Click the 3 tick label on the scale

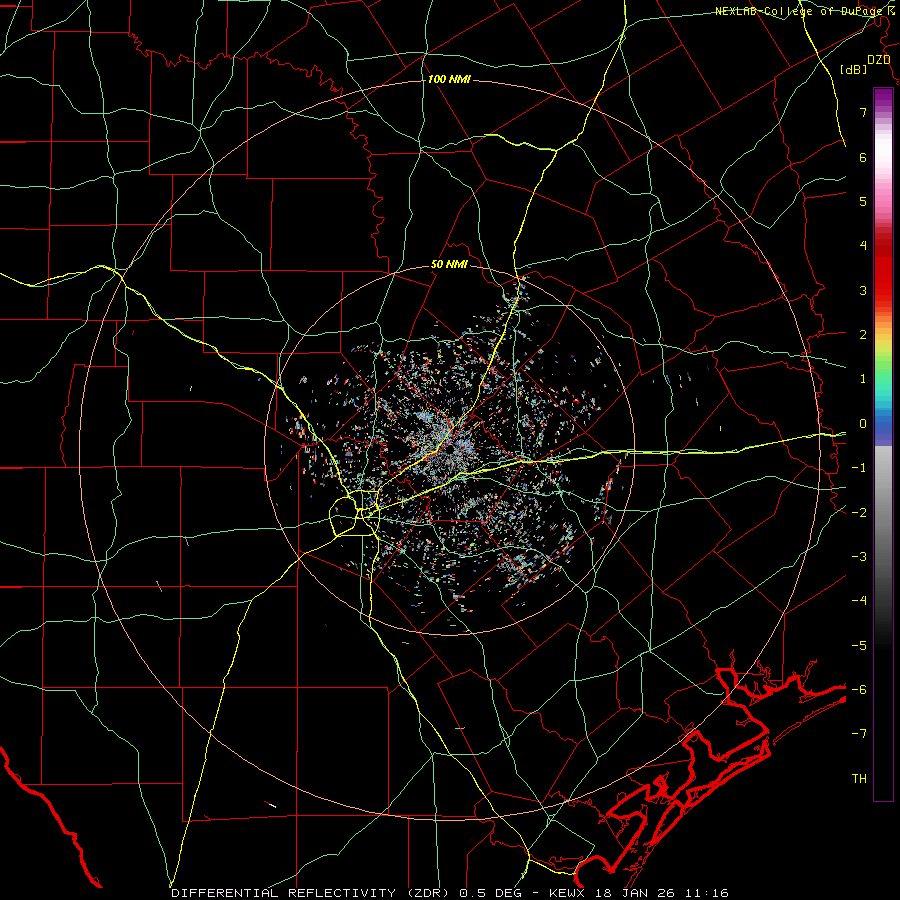863,290
